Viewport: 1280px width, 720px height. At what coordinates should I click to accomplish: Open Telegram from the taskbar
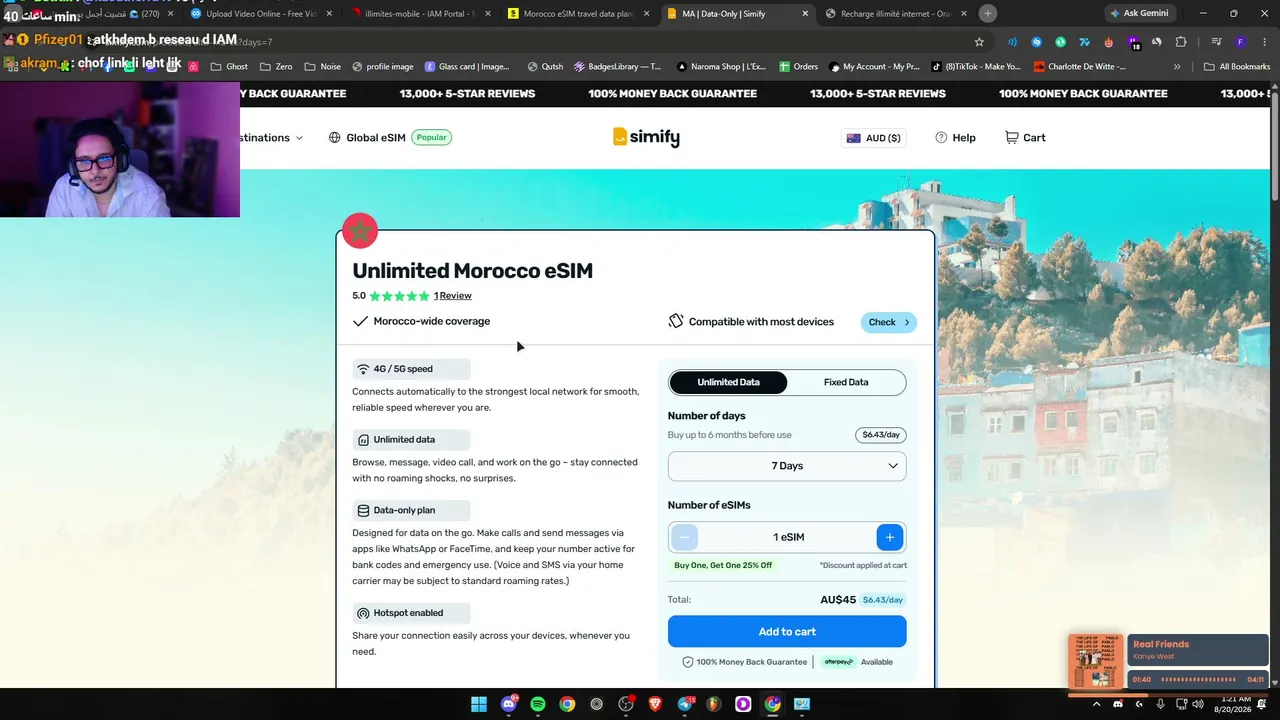[x=685, y=704]
